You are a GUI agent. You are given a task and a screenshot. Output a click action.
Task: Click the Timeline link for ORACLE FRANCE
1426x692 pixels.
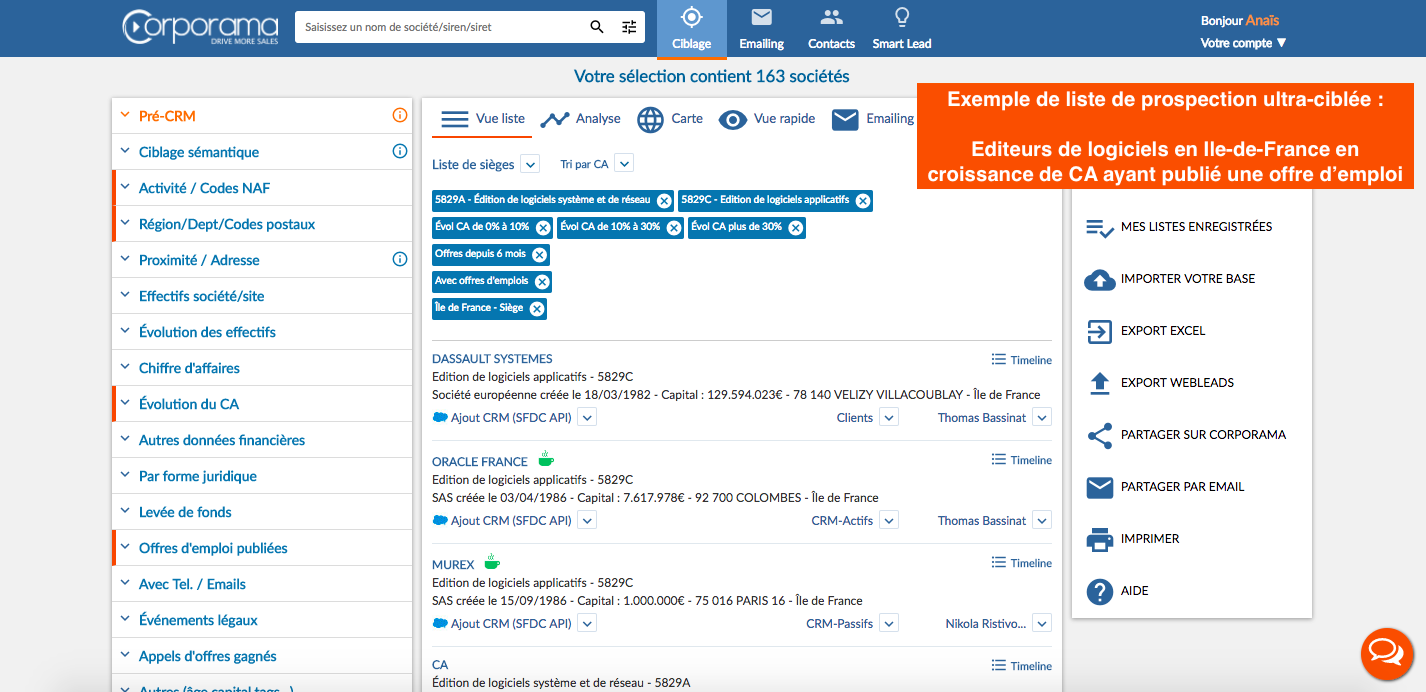click(x=1022, y=460)
